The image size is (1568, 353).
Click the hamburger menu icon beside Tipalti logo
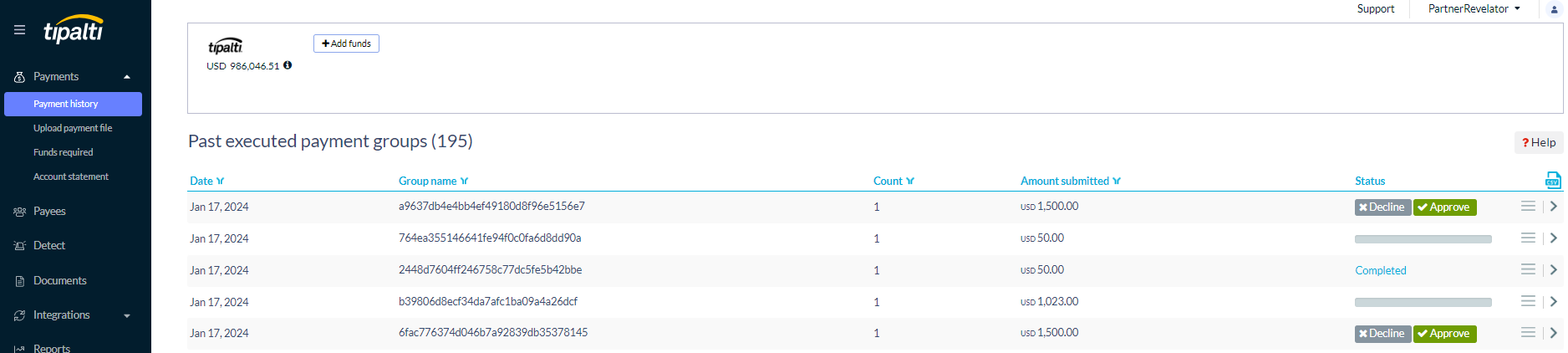19,30
